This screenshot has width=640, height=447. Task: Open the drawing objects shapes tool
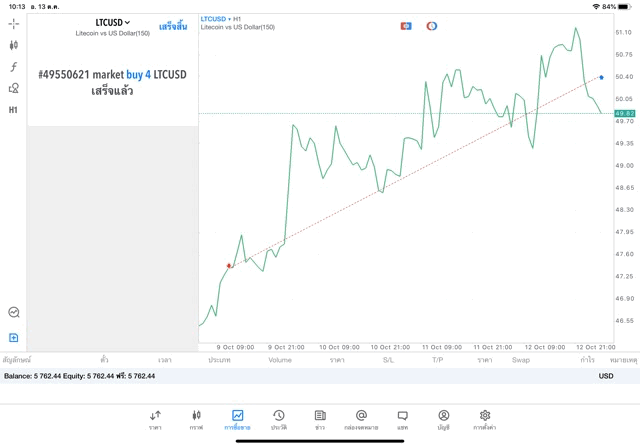pos(14,89)
